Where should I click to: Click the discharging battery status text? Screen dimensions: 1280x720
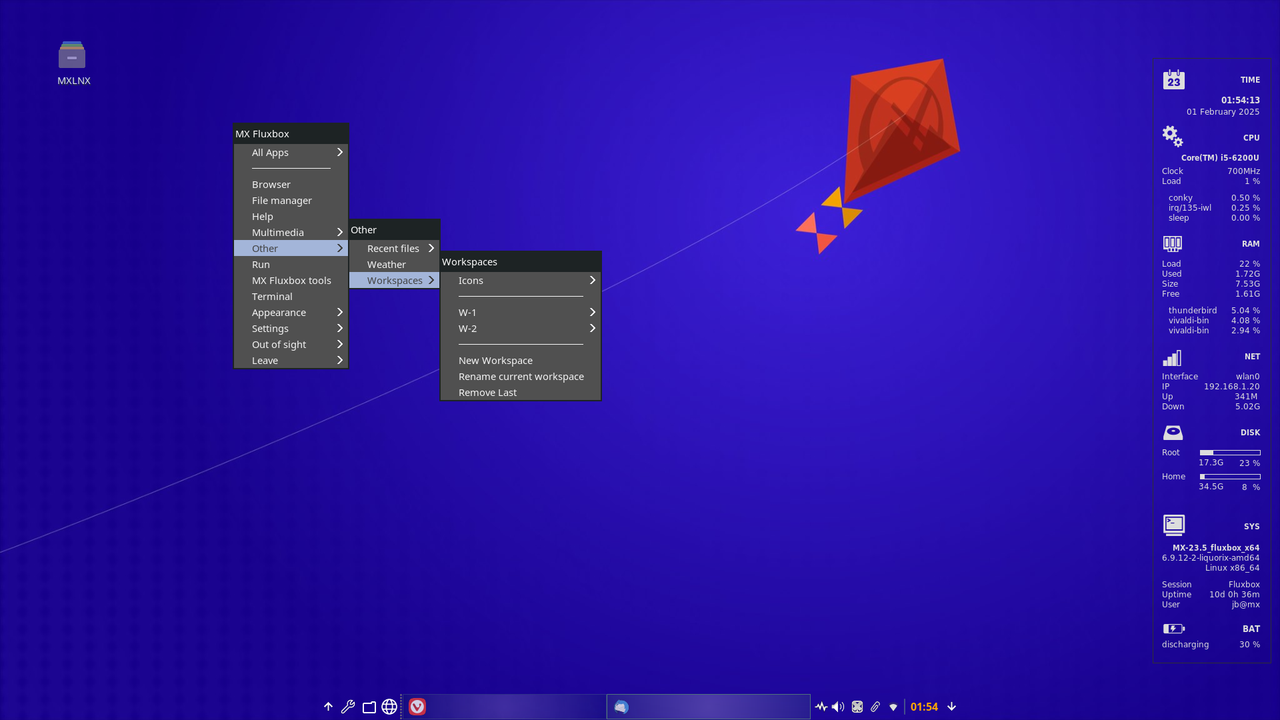(x=1185, y=644)
